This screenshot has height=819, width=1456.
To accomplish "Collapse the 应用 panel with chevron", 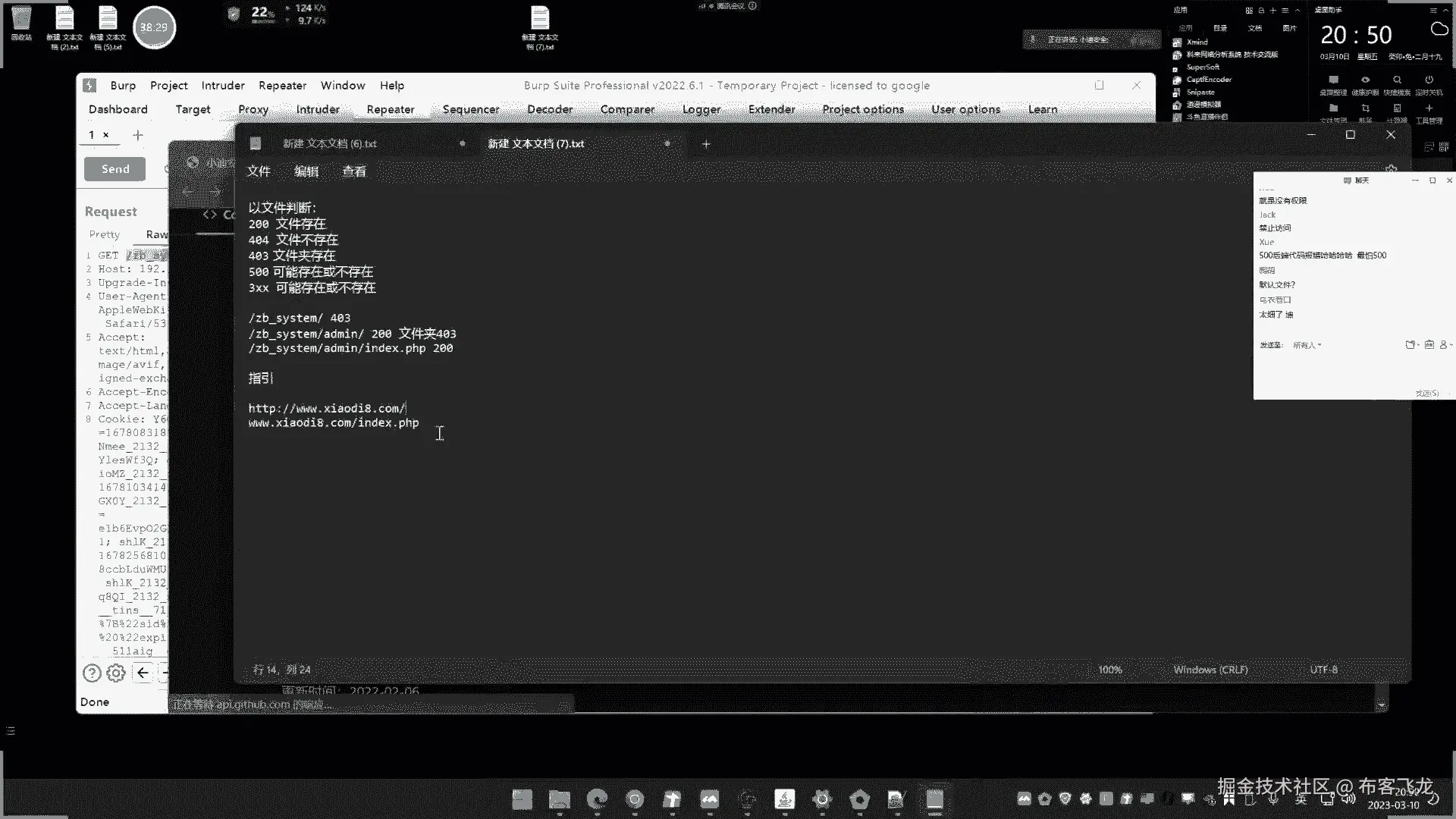I will pos(1298,11).
